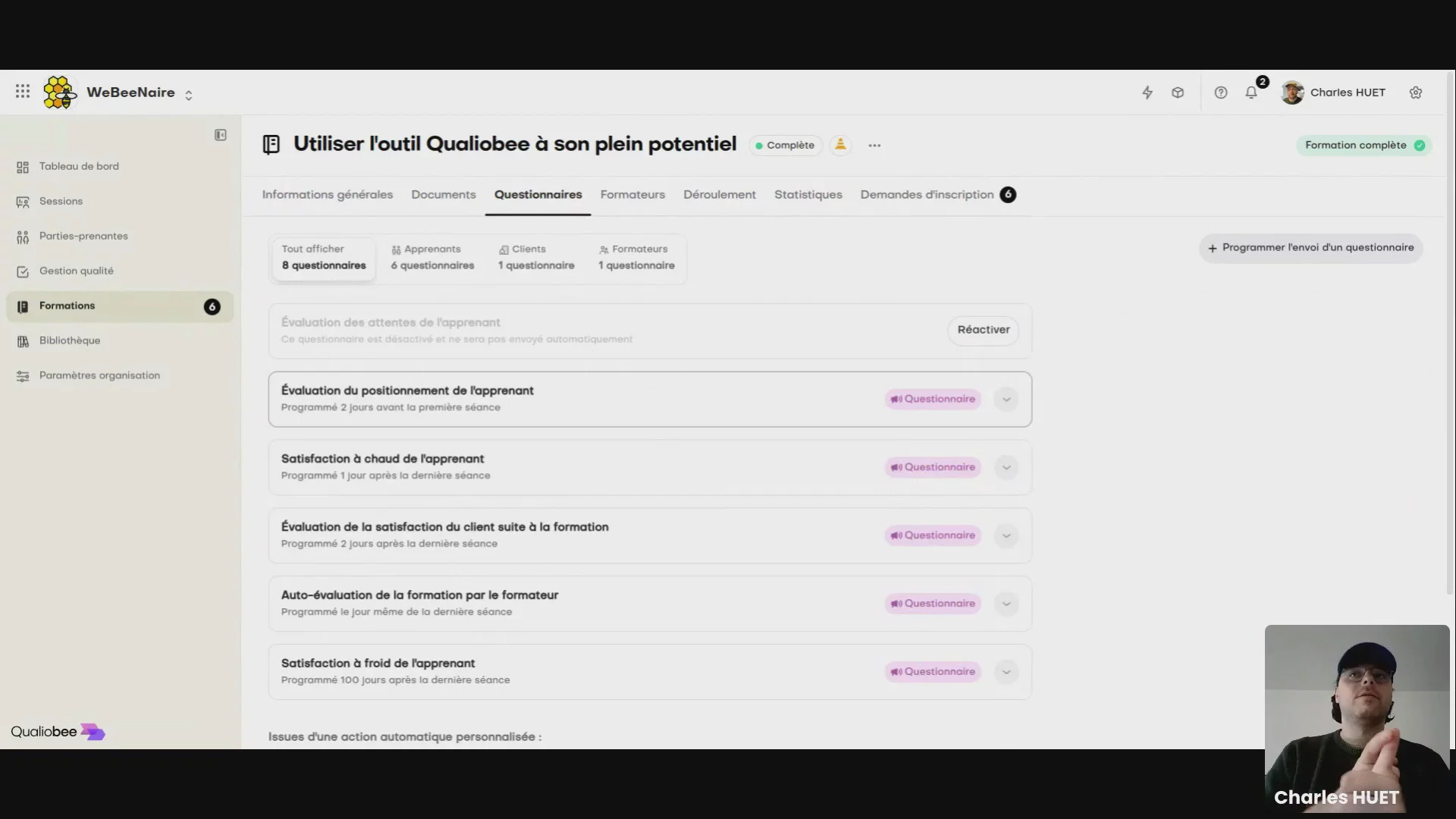Go to Tableau de bord

click(79, 167)
